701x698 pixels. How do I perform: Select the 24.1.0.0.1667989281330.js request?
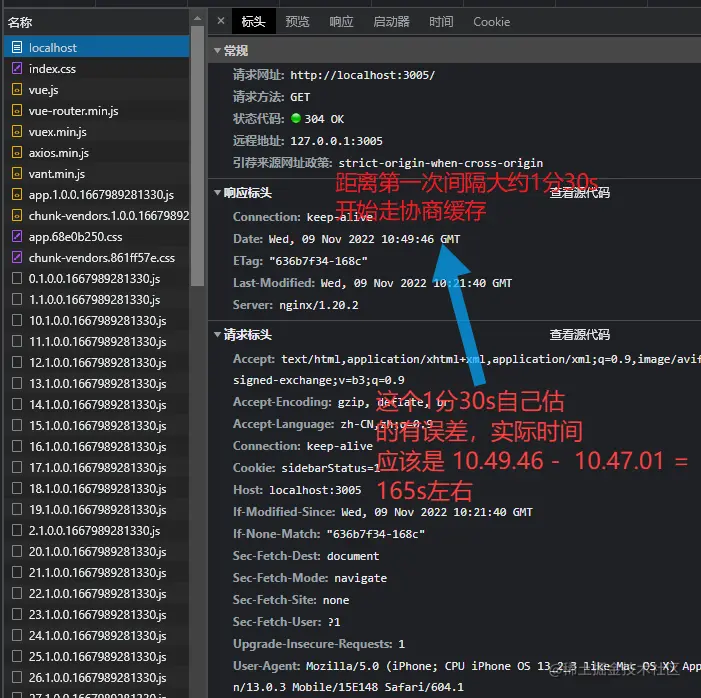[97, 636]
